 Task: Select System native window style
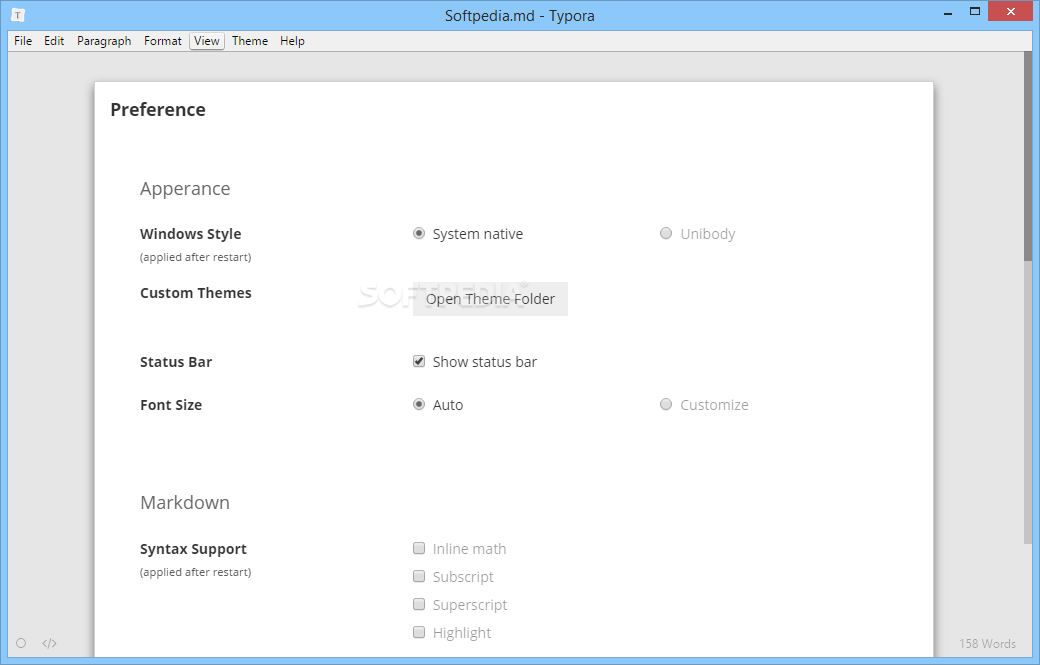tap(419, 233)
